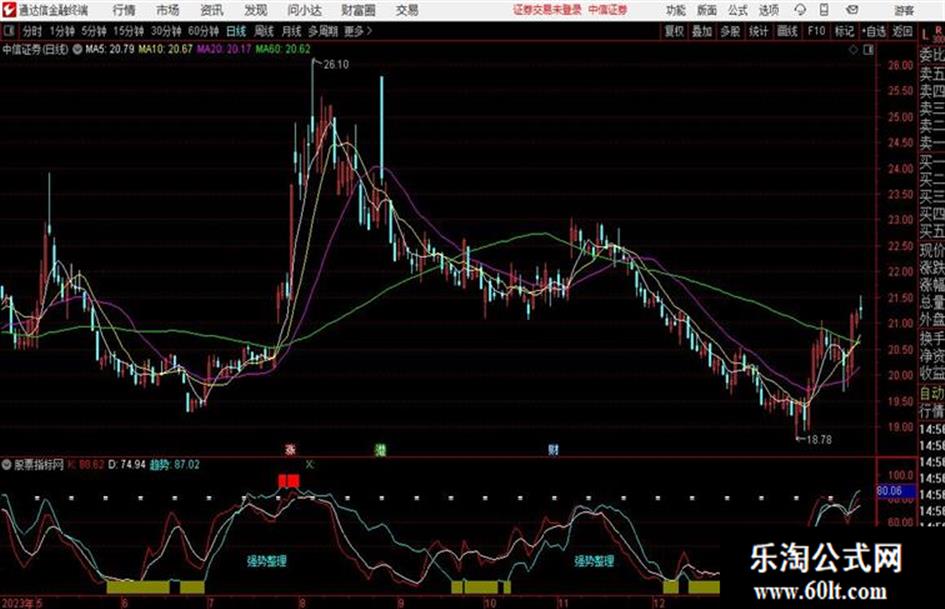Click the 趋势: 87.02 indicator value
This screenshot has height=609, width=945.
click(x=174, y=465)
